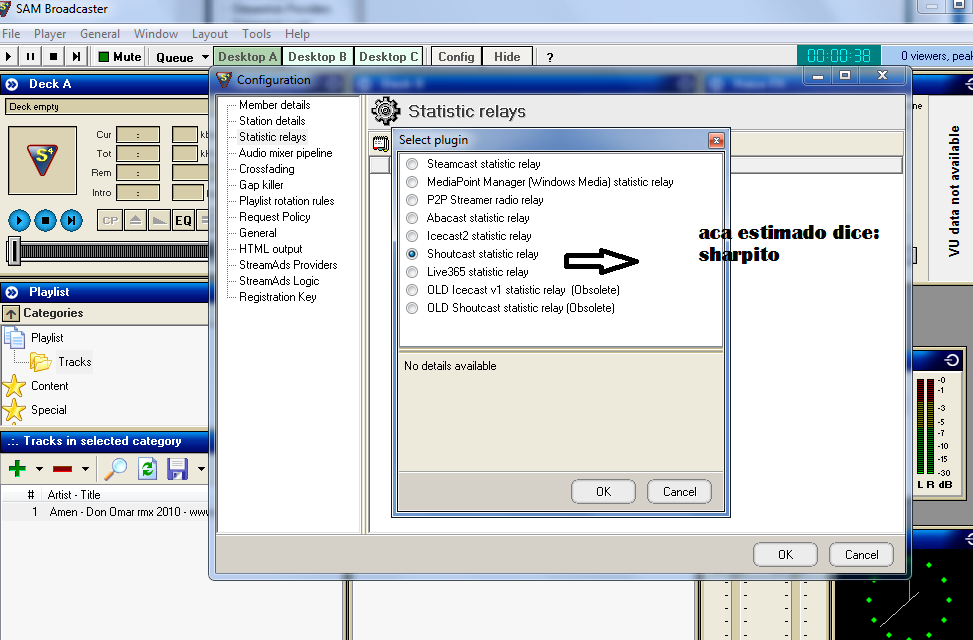Select the Shoutcast statistic relay option
The width and height of the screenshot is (973, 640).
point(411,253)
